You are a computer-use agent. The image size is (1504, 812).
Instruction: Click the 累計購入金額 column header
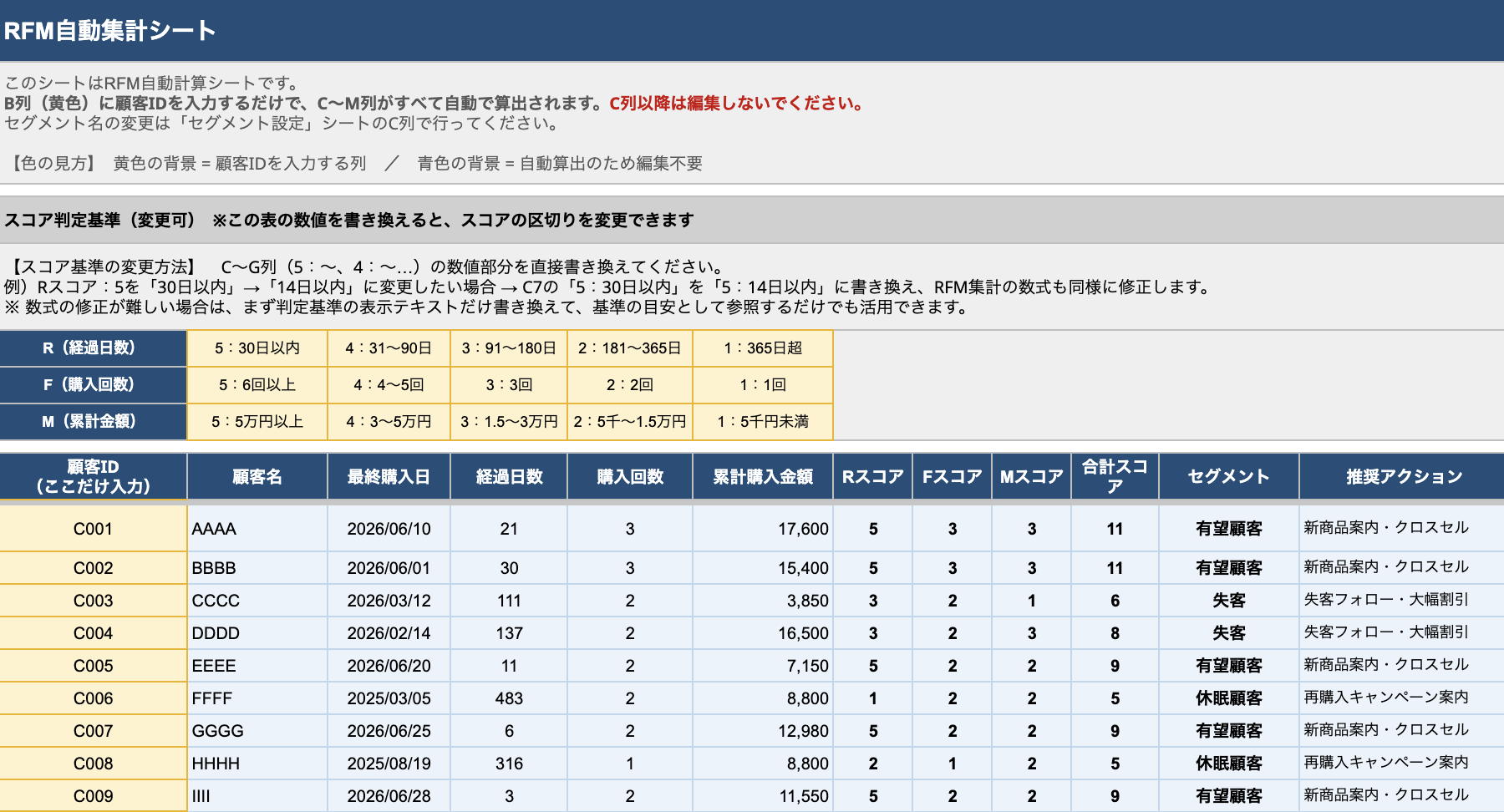pos(763,477)
